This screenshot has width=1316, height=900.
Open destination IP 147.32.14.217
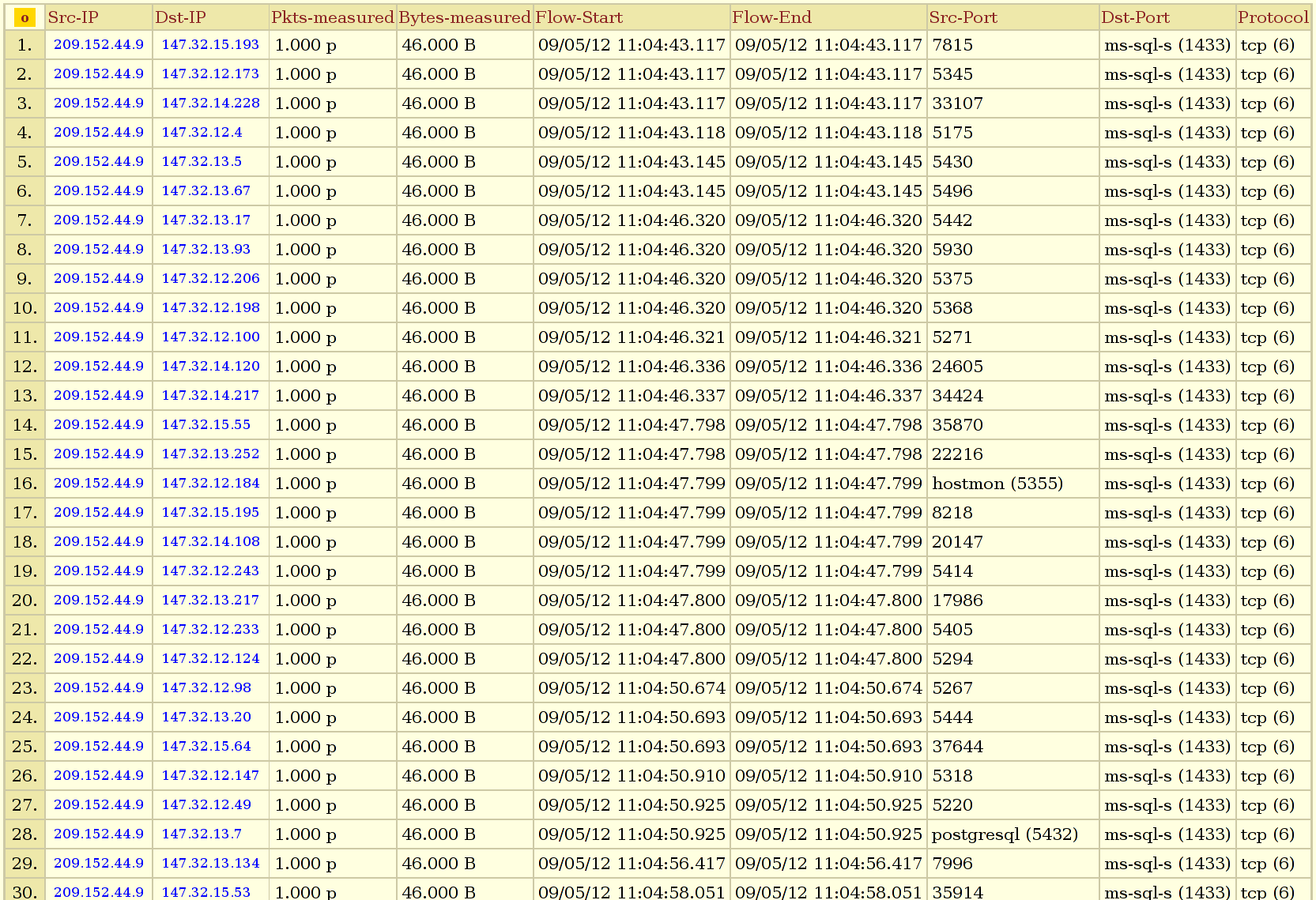pyautogui.click(x=210, y=395)
